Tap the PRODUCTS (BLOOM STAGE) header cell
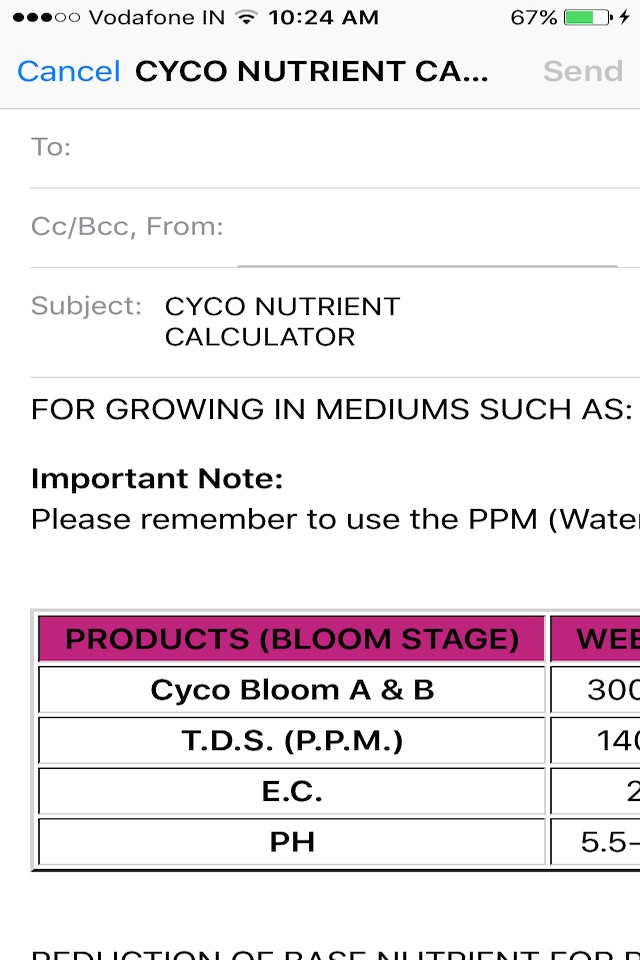 pos(292,639)
